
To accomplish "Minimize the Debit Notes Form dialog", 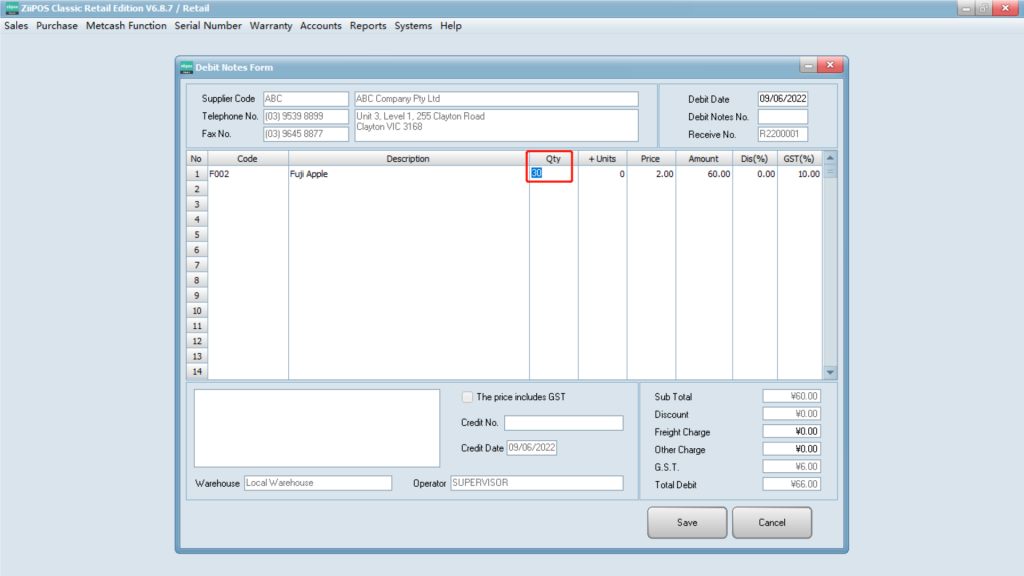I will pyautogui.click(x=807, y=66).
